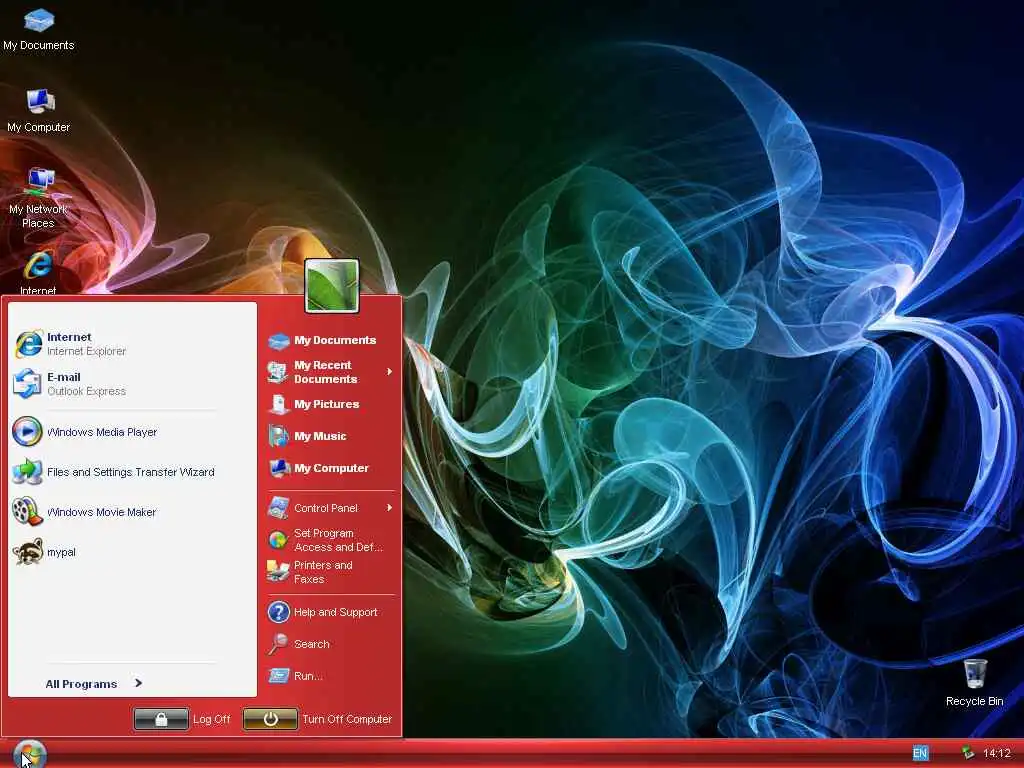
Task: Expand All Programs list
Action: pyautogui.click(x=94, y=684)
